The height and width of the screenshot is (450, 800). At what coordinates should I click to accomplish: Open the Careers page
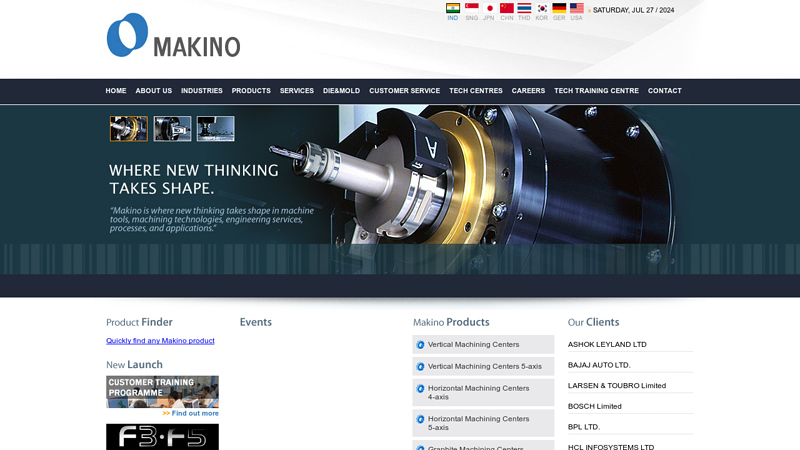528,91
